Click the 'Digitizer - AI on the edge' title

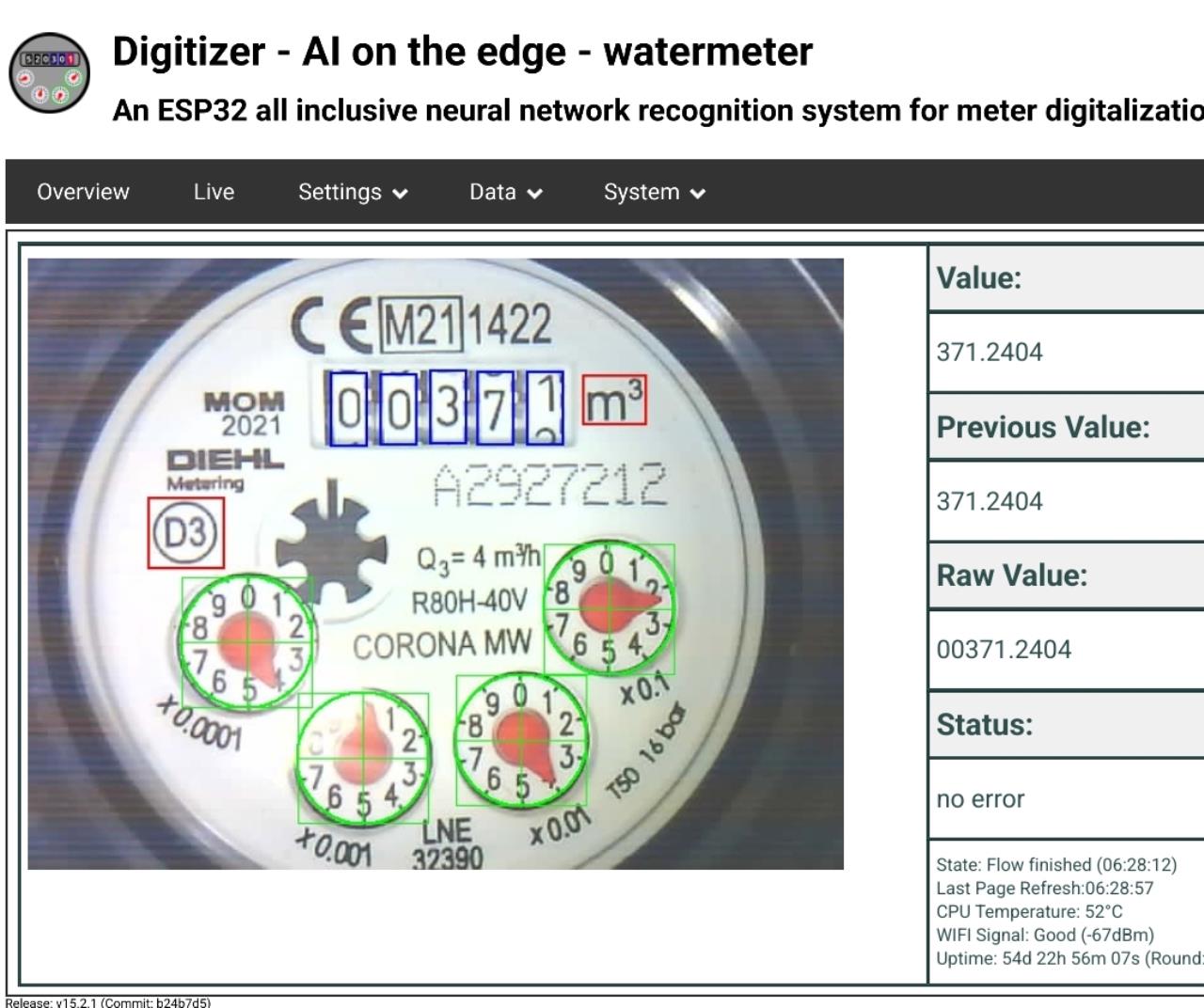(x=462, y=51)
